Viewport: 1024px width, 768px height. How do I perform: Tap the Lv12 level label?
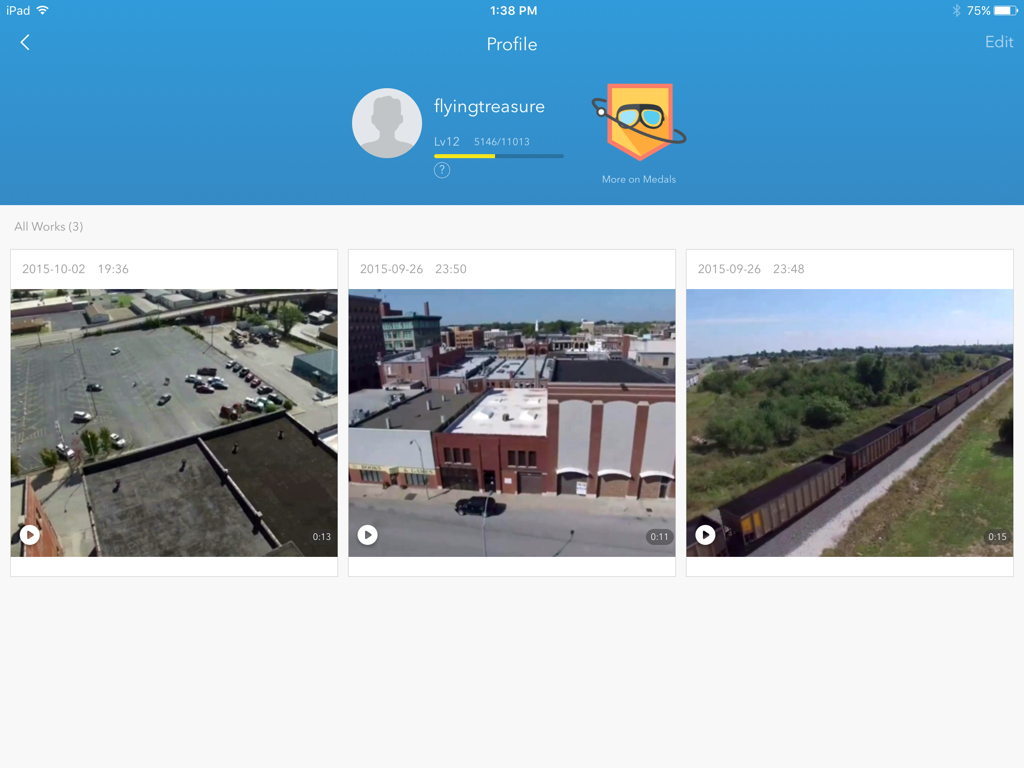[447, 142]
